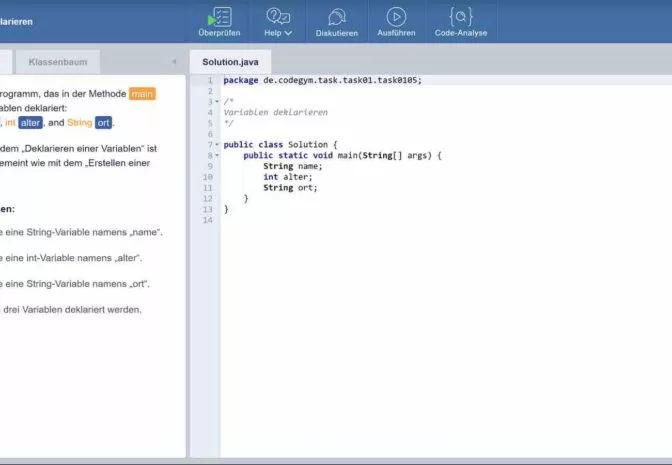Click the Überprüfen label in the toolbar
The width and height of the screenshot is (672, 465).
coord(219,33)
